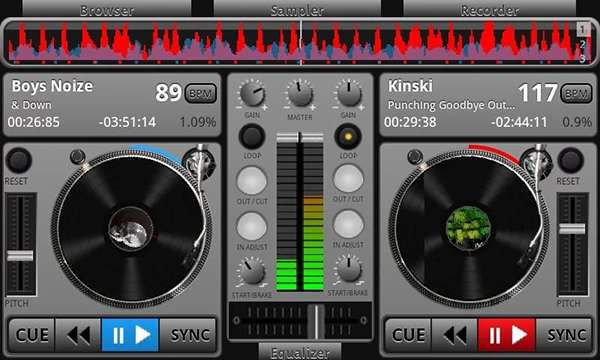The width and height of the screenshot is (600, 360).
Task: Toggle play/pause on the left deck
Action: coord(130,335)
